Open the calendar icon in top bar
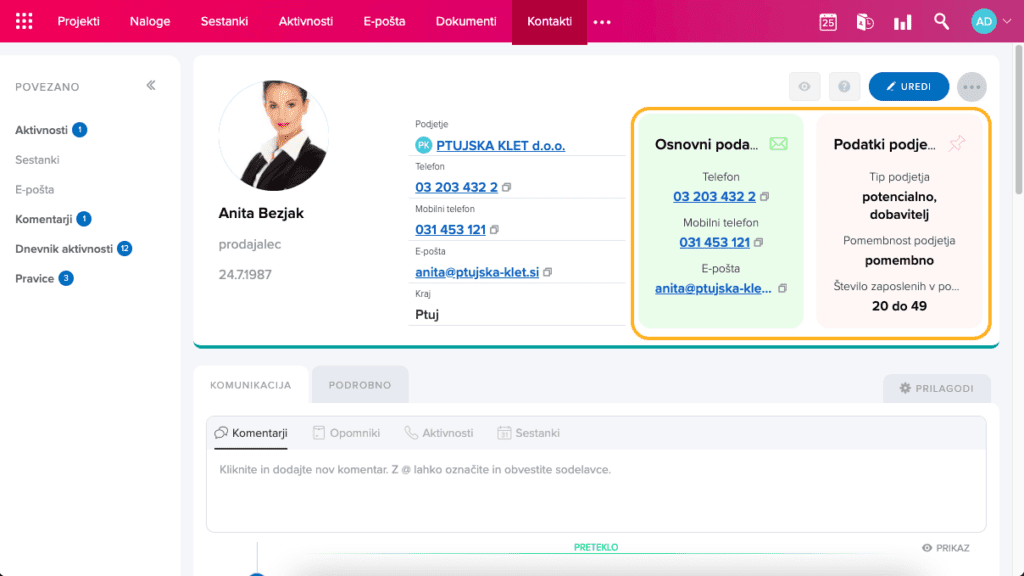Viewport: 1024px width, 576px height. (x=828, y=22)
